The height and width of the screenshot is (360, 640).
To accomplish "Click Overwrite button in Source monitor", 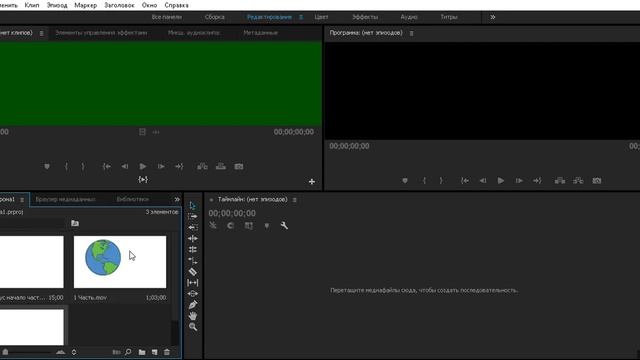I will pos(221,167).
